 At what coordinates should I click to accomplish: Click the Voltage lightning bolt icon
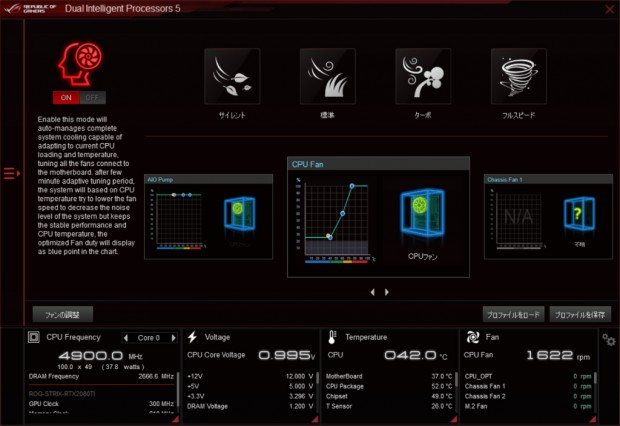[192, 337]
